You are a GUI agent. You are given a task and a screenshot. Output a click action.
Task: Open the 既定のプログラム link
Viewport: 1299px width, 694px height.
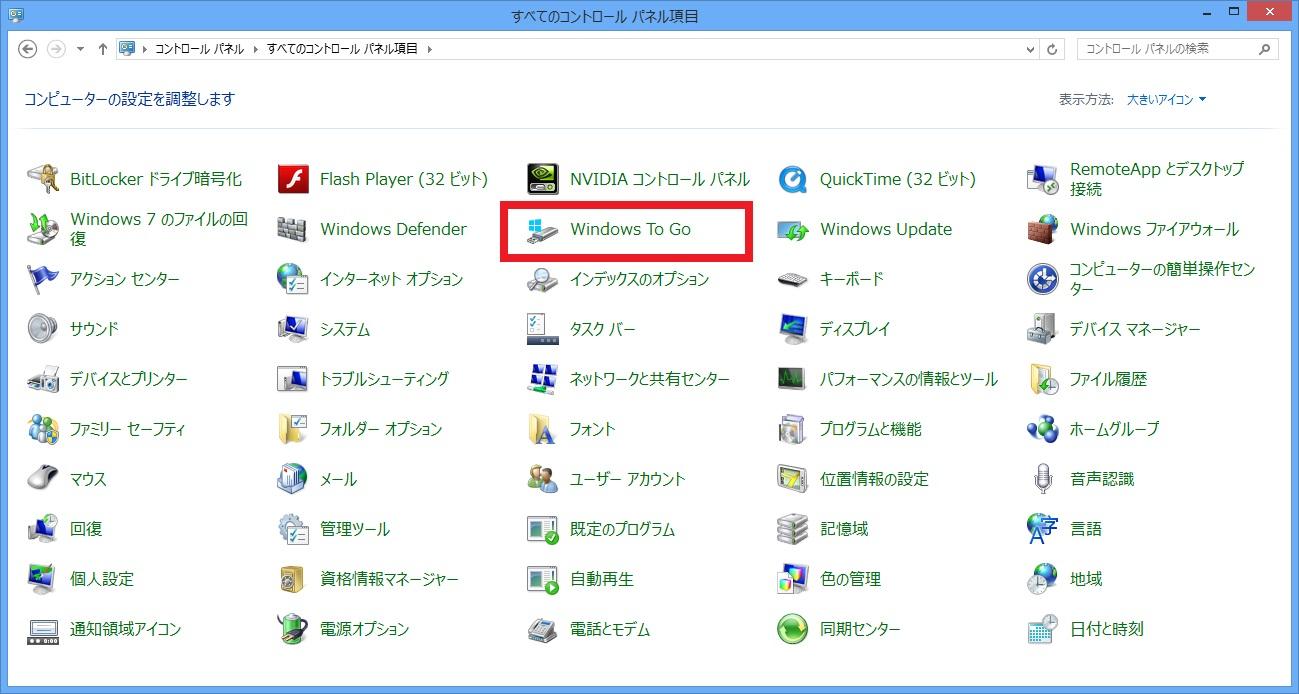(622, 529)
